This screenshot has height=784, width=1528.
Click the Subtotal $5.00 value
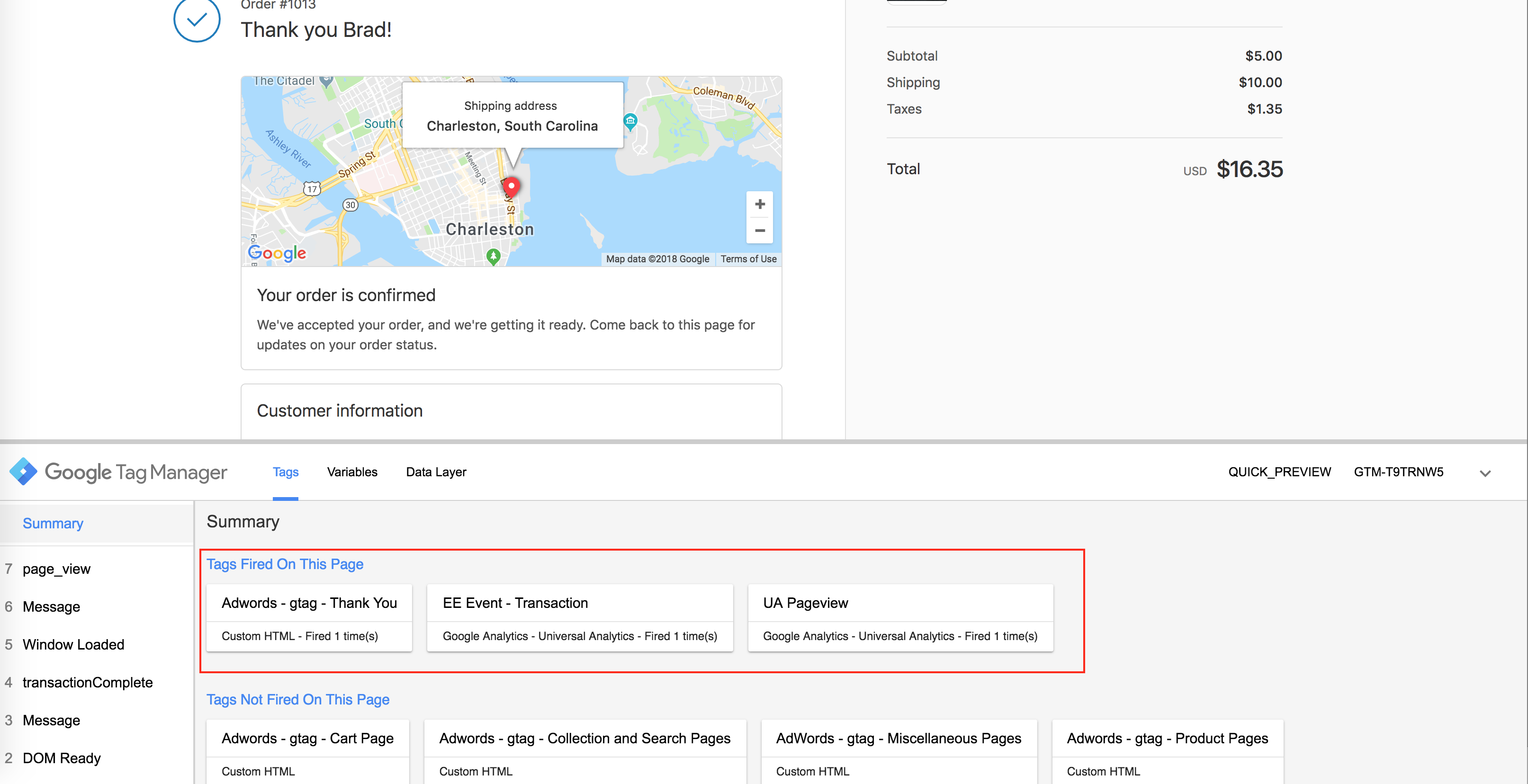point(1263,56)
